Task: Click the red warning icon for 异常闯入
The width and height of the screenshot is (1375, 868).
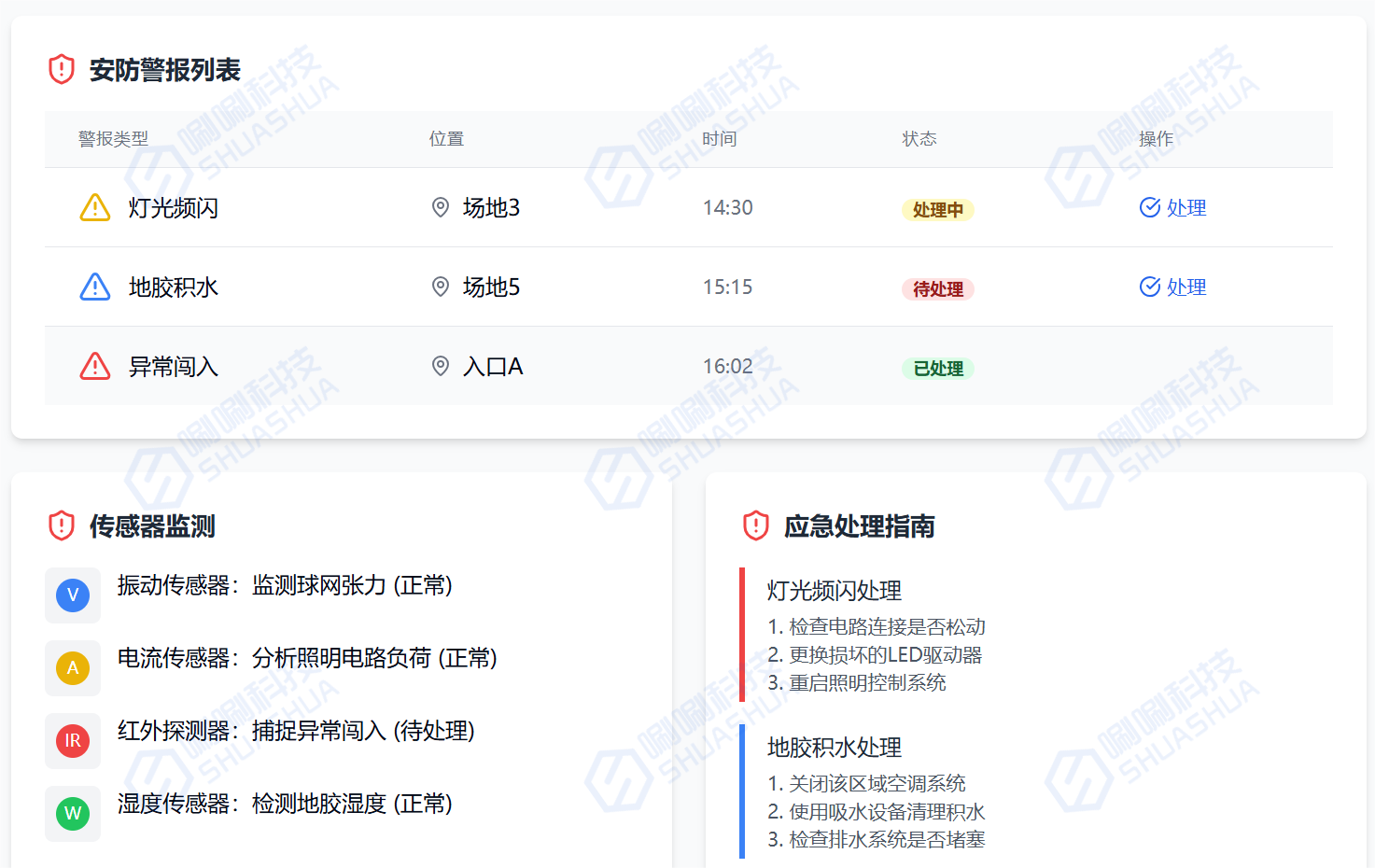Action: 95,366
